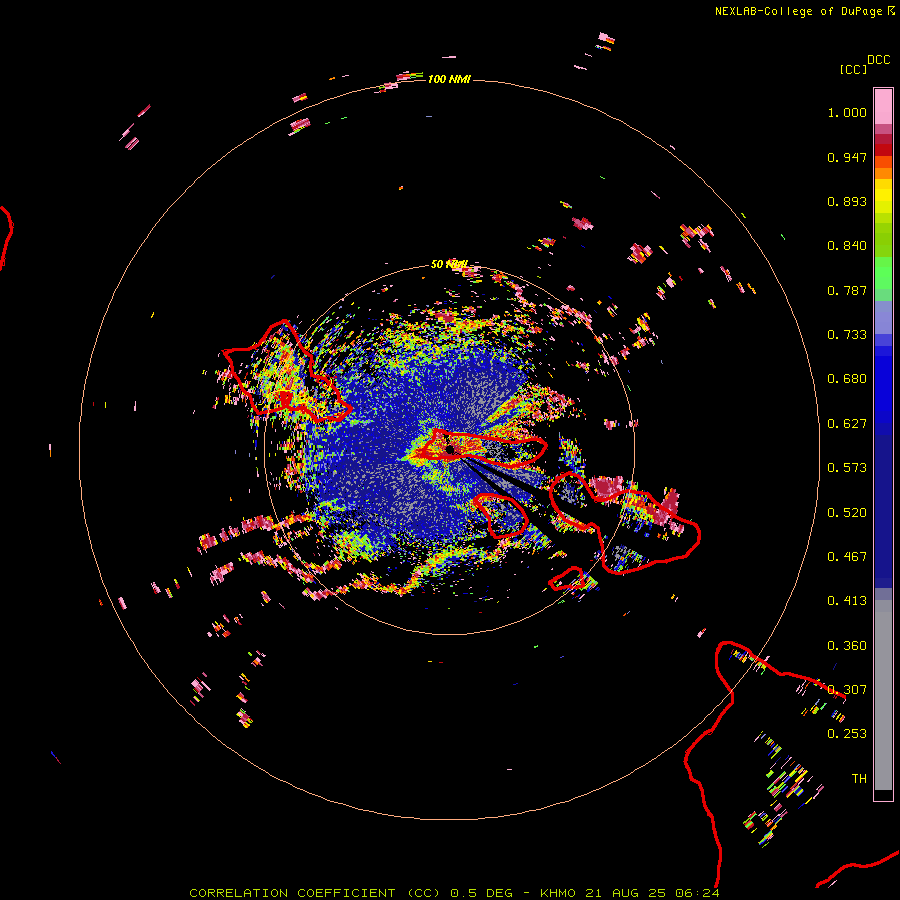Click the 50 NMI range ring label

tap(449, 264)
